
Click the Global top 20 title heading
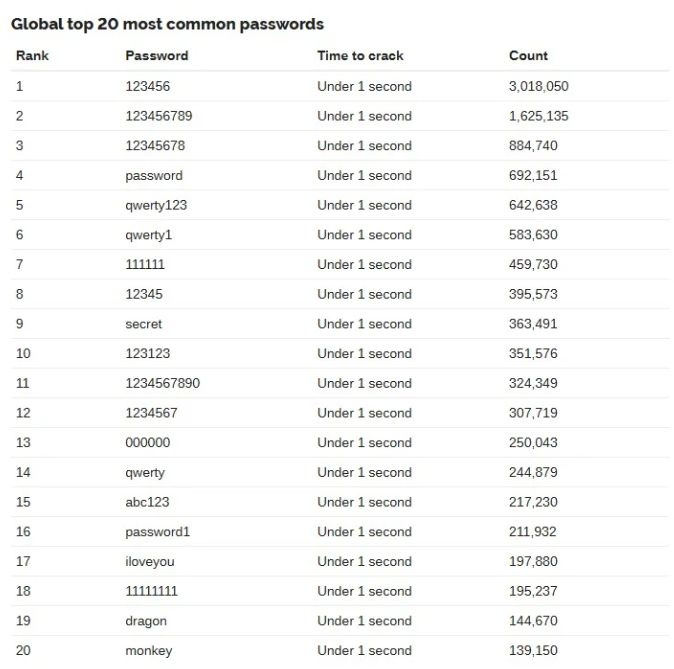167,24
